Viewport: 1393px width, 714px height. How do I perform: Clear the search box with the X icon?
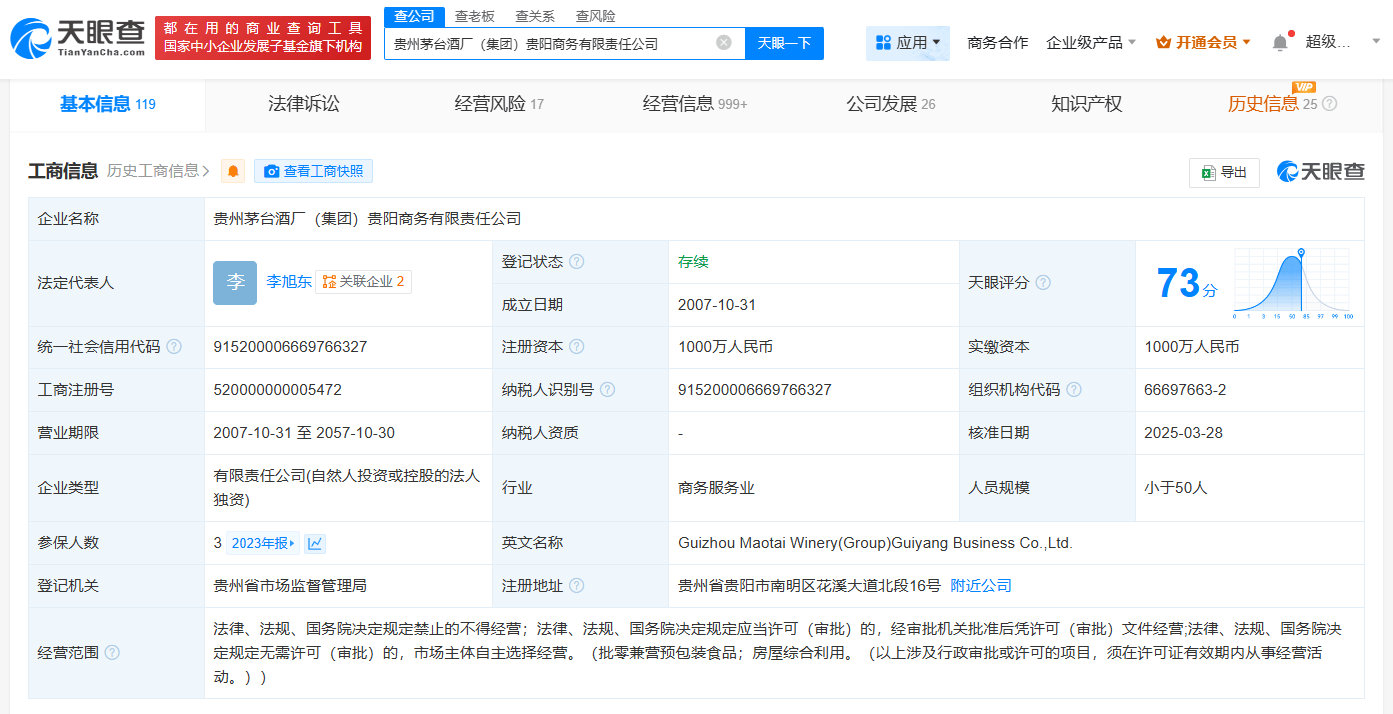click(x=724, y=43)
